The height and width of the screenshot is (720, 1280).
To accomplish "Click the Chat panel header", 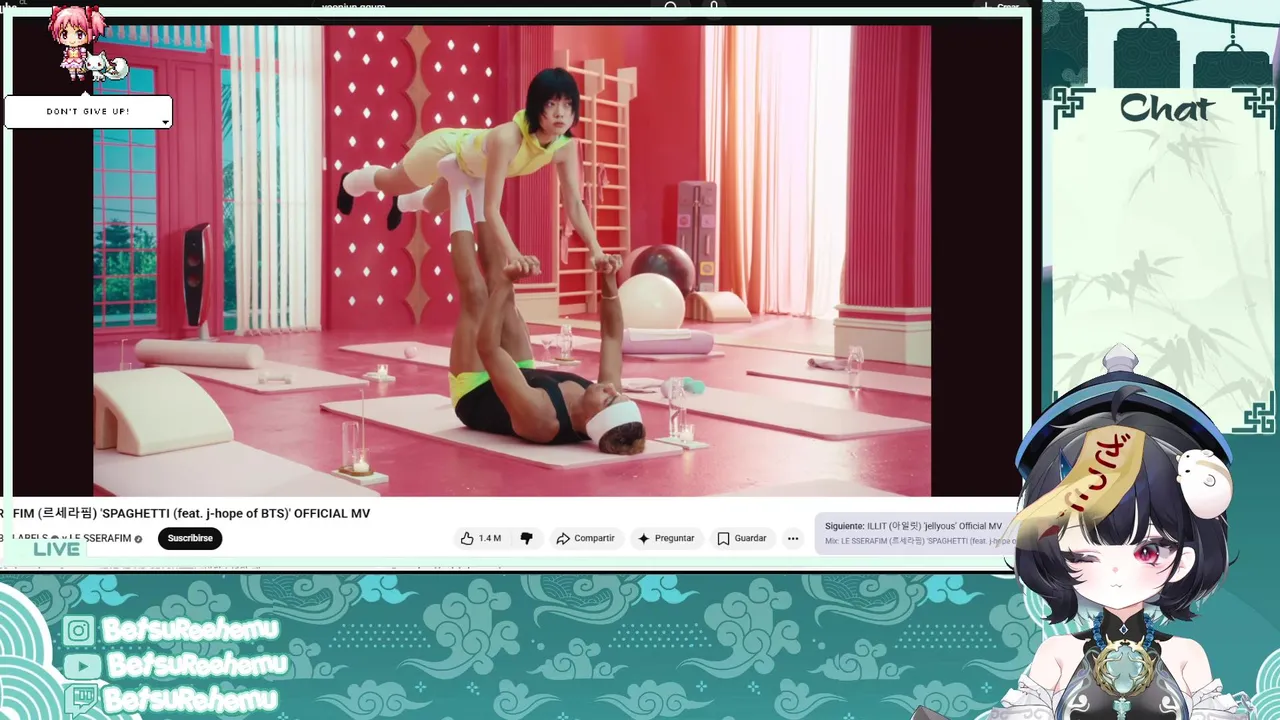I will coord(1166,108).
